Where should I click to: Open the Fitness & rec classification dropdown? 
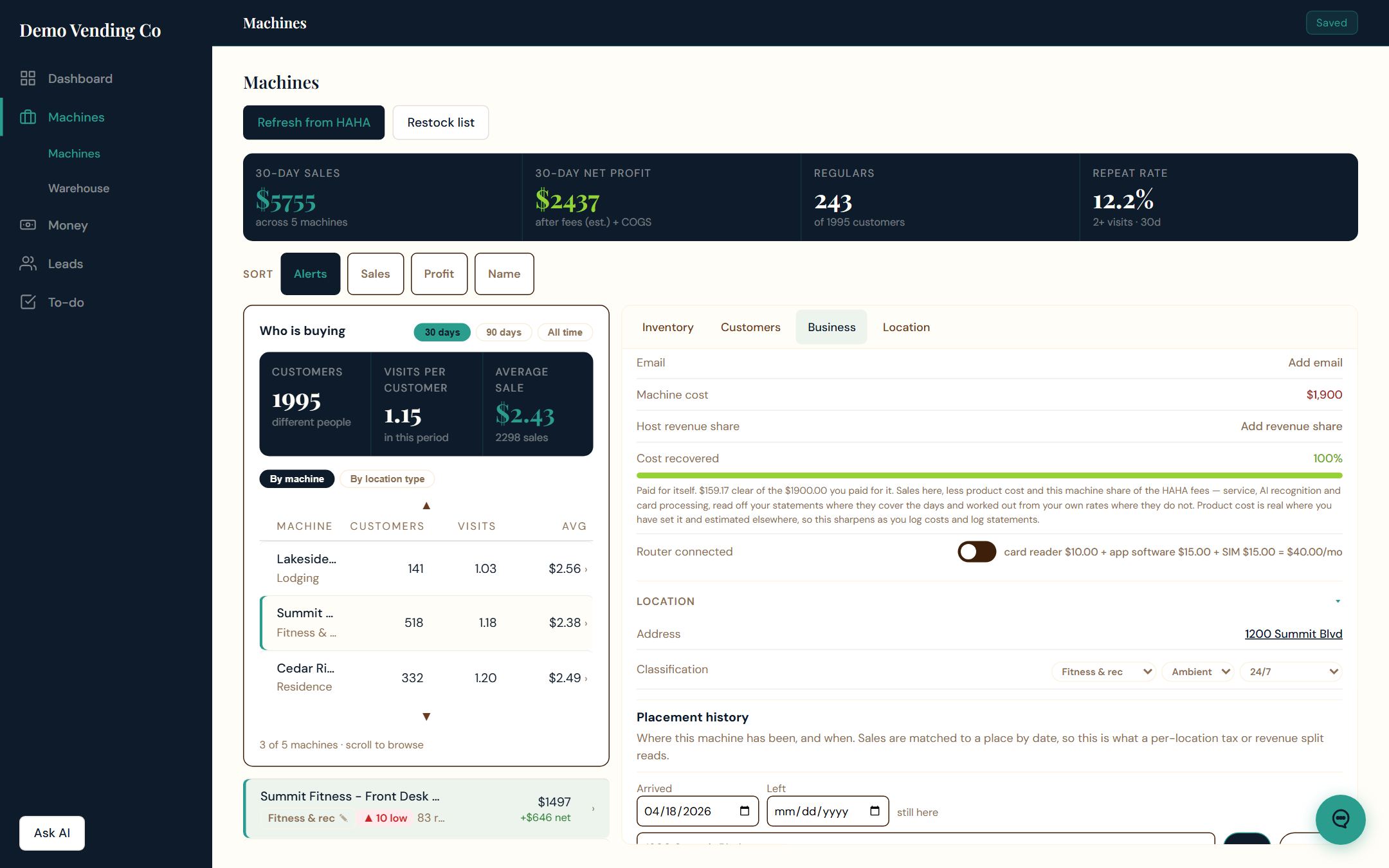coord(1103,672)
